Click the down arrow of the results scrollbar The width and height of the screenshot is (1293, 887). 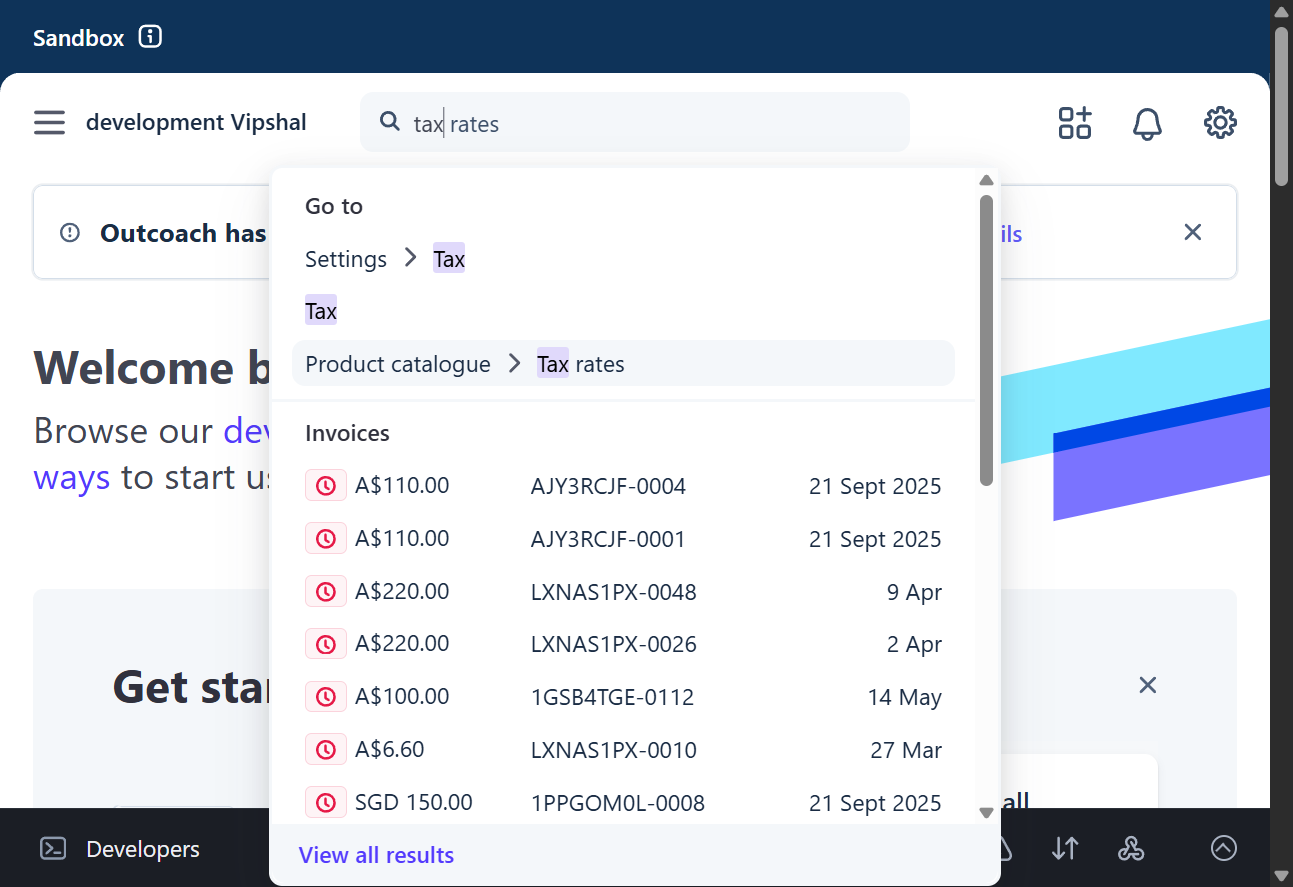(986, 812)
